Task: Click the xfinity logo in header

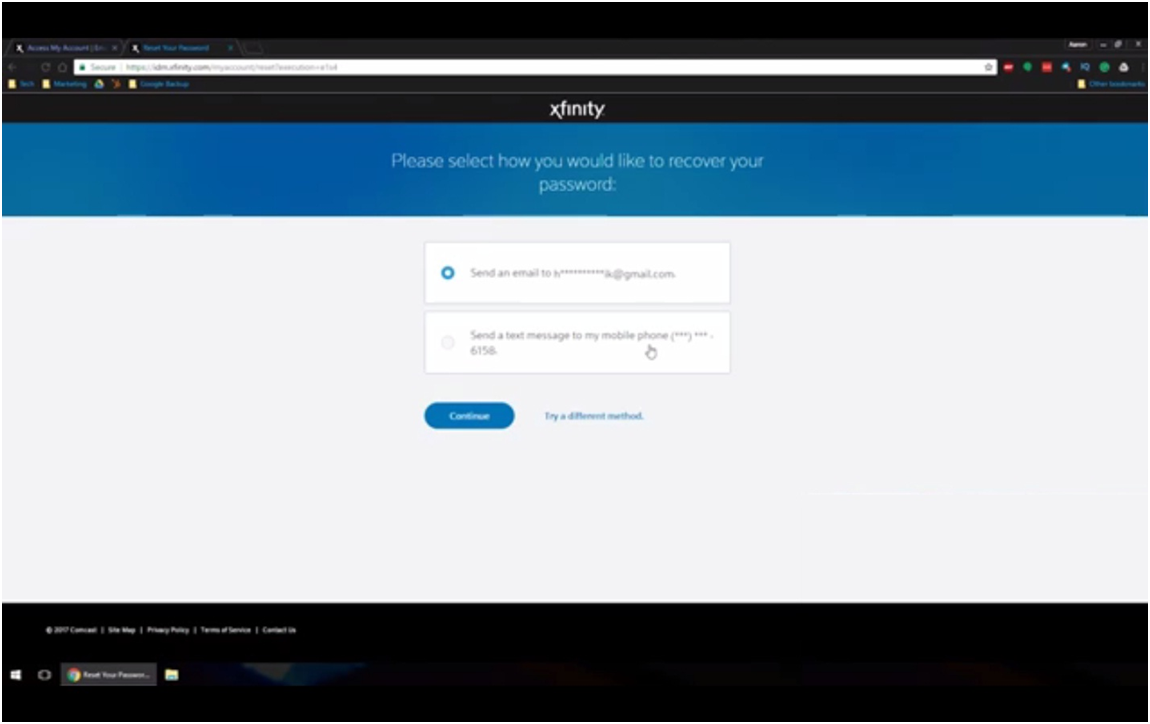Action: (x=577, y=109)
